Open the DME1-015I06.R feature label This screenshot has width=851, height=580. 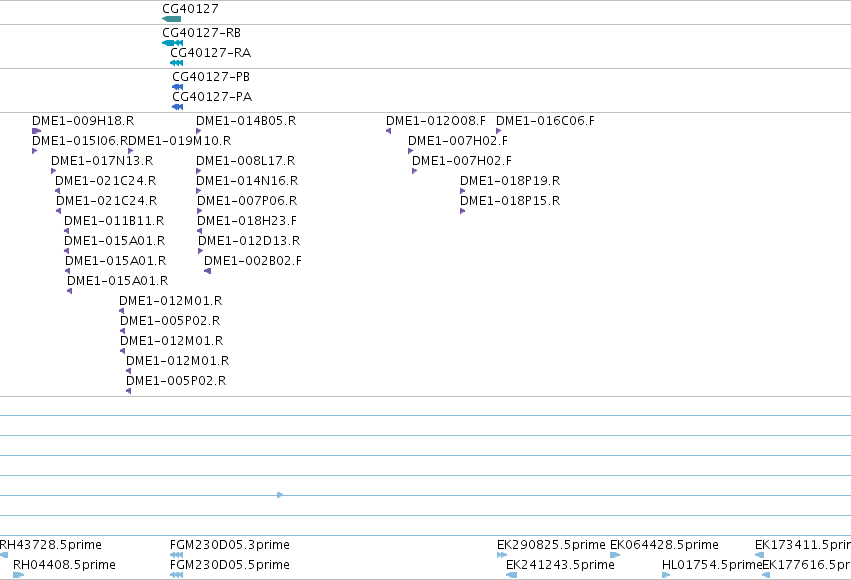80,141
